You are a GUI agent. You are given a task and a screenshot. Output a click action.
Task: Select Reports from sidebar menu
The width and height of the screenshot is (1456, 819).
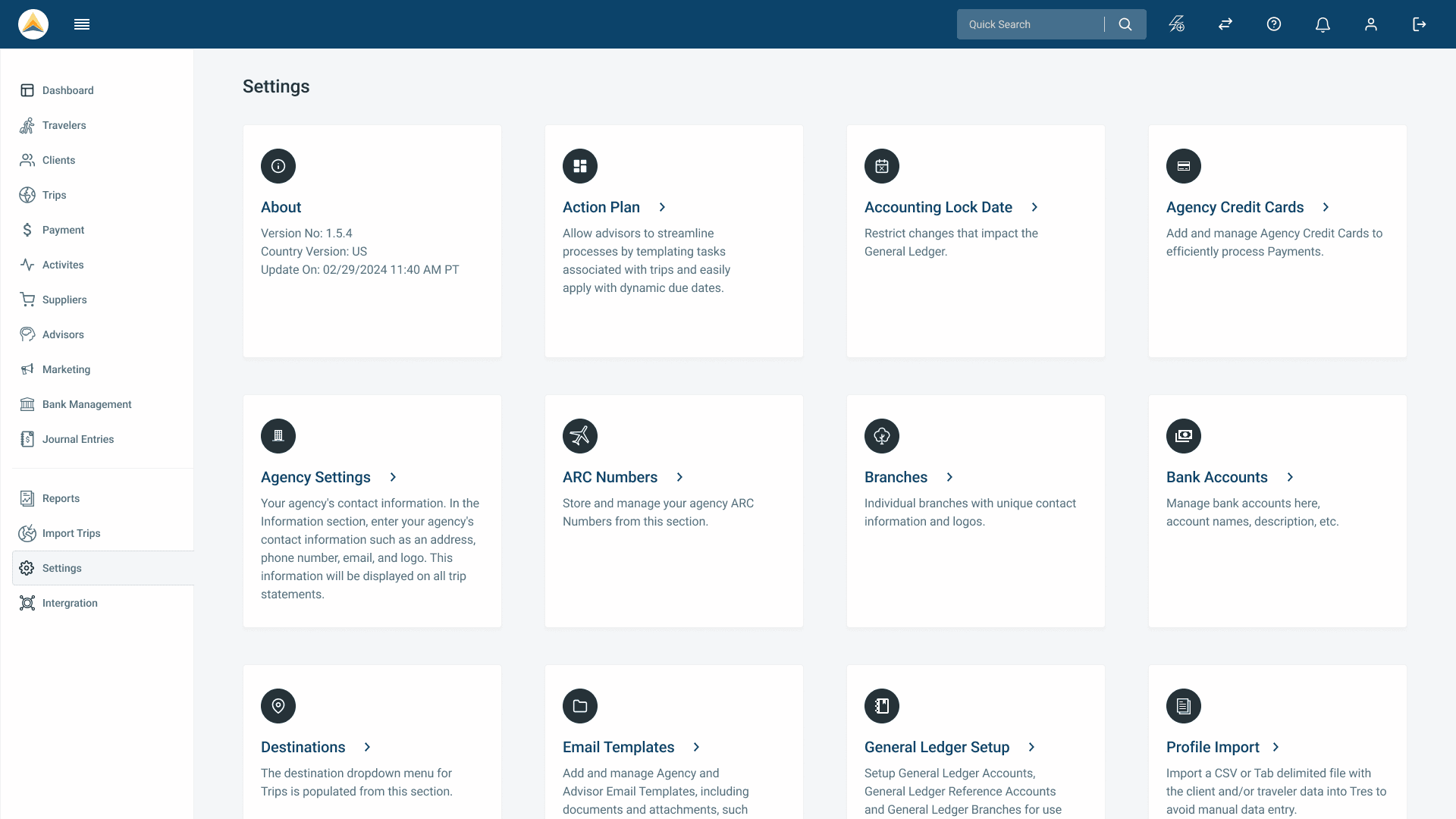(x=61, y=498)
